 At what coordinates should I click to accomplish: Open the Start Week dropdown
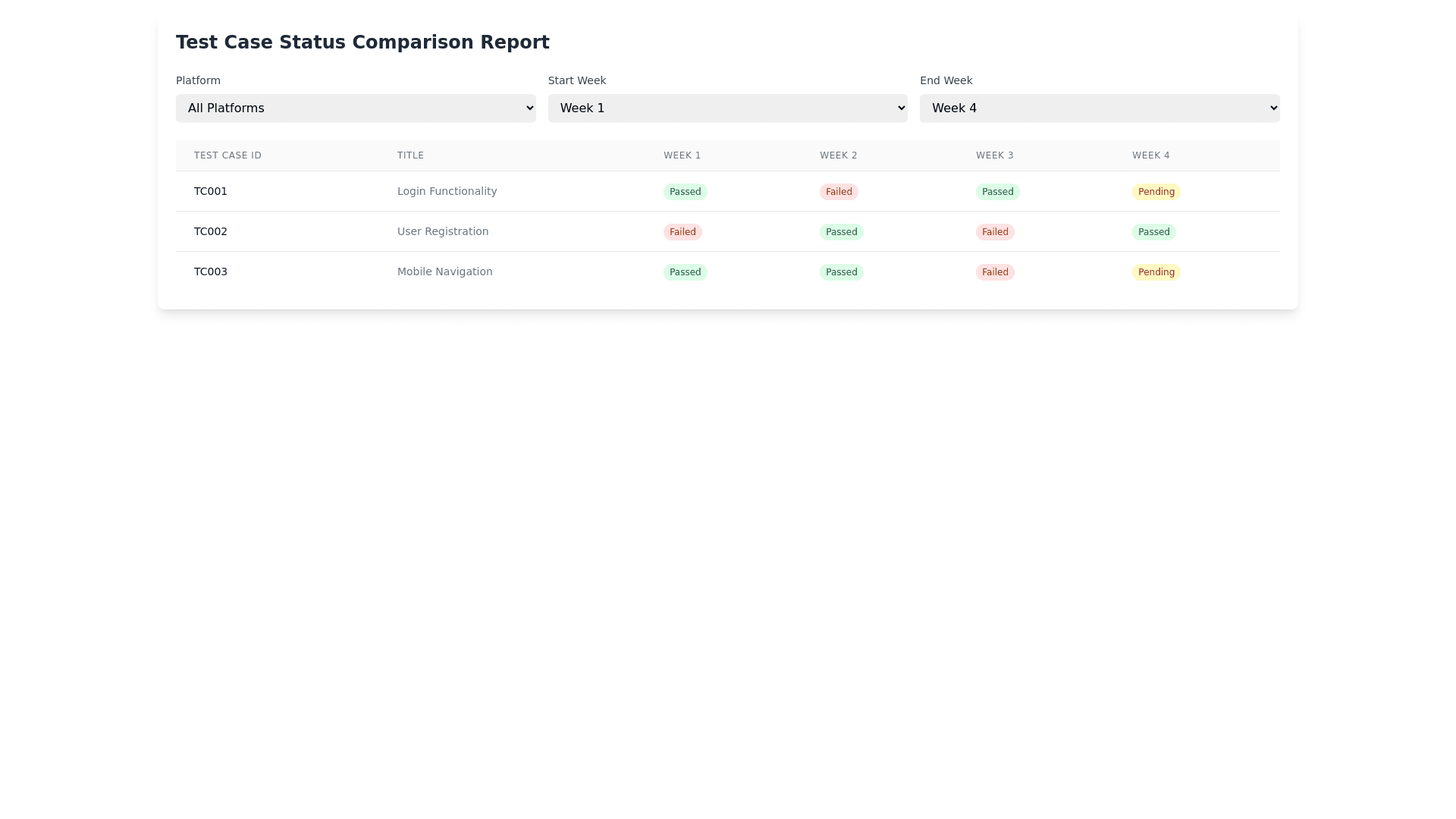tap(726, 108)
